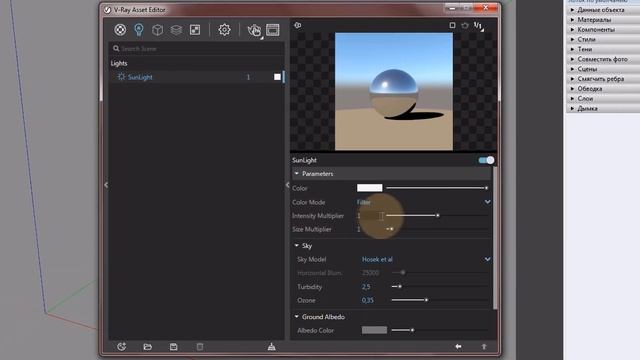Open the Textures category icon

pyautogui.click(x=195, y=30)
